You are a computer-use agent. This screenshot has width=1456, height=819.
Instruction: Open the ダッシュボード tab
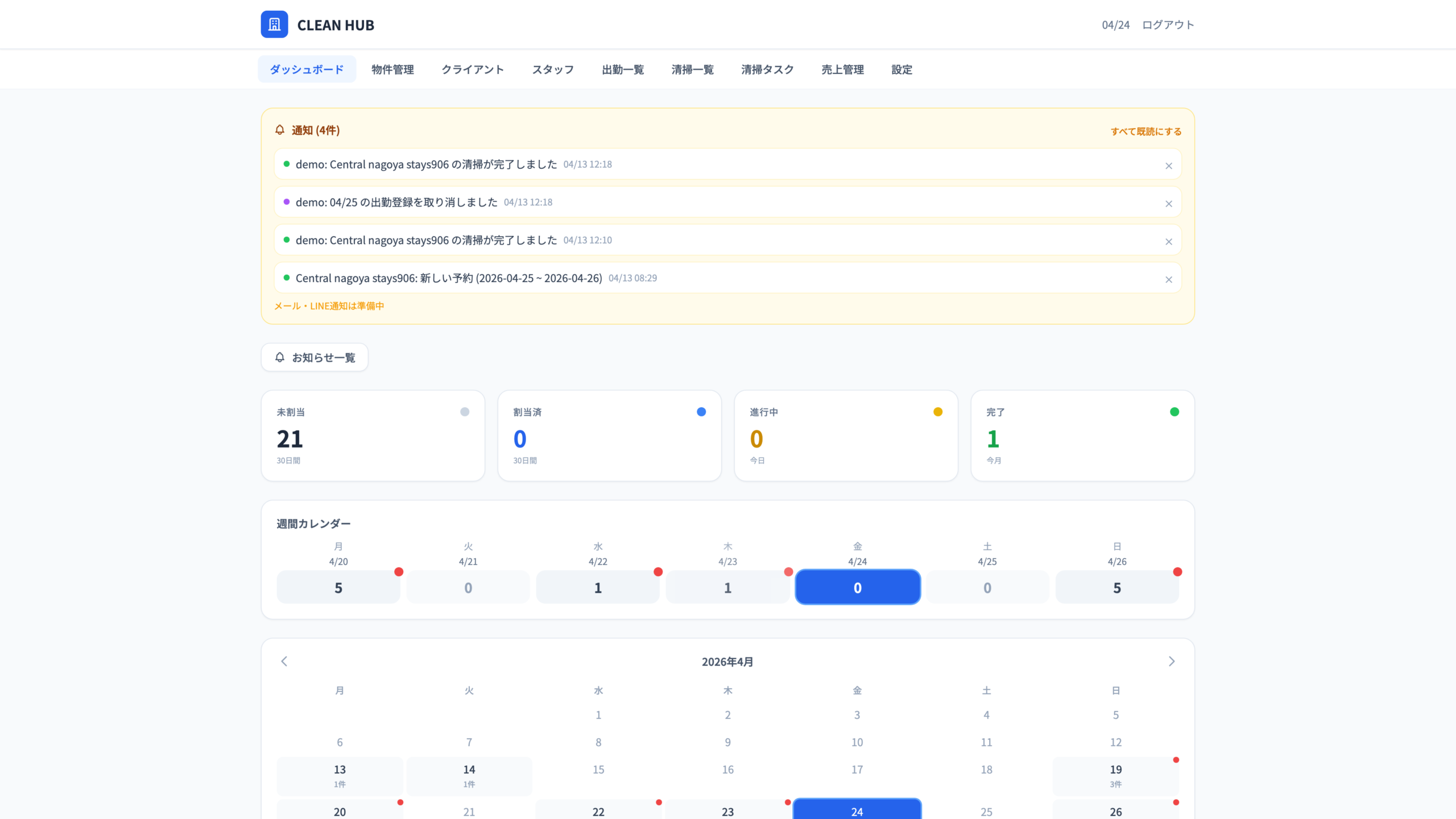point(307,69)
